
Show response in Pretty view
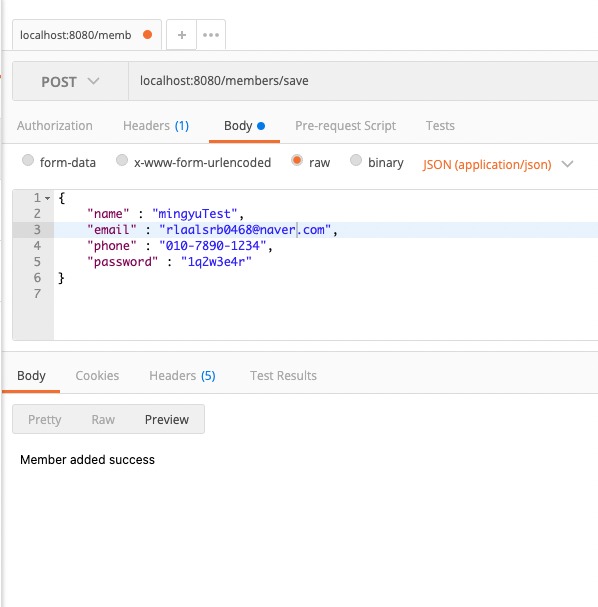tap(45, 420)
